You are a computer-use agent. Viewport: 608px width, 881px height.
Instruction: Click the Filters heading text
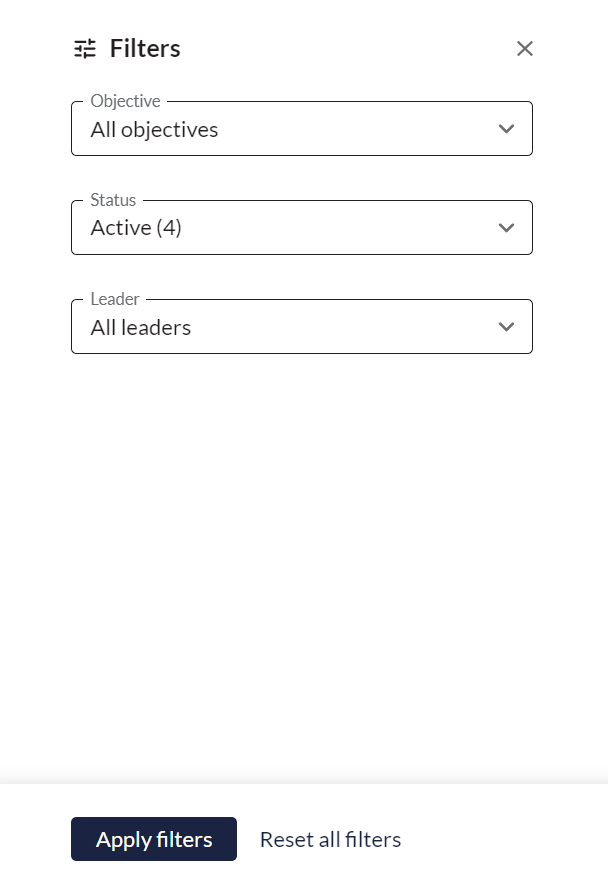[145, 49]
